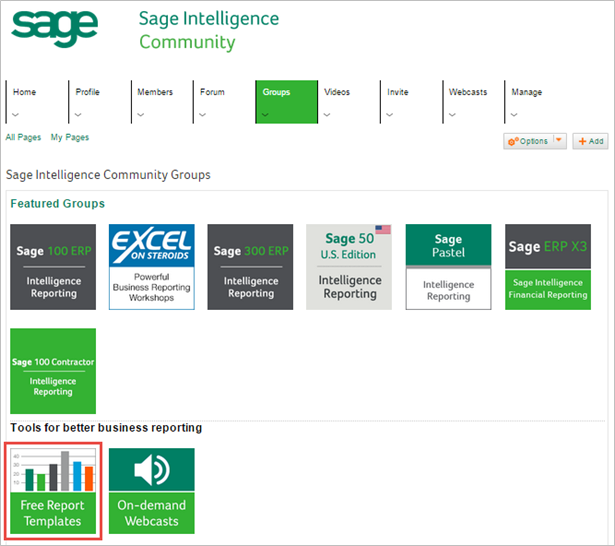Expand the chevron under Forum
The image size is (615, 546).
pos(202,115)
